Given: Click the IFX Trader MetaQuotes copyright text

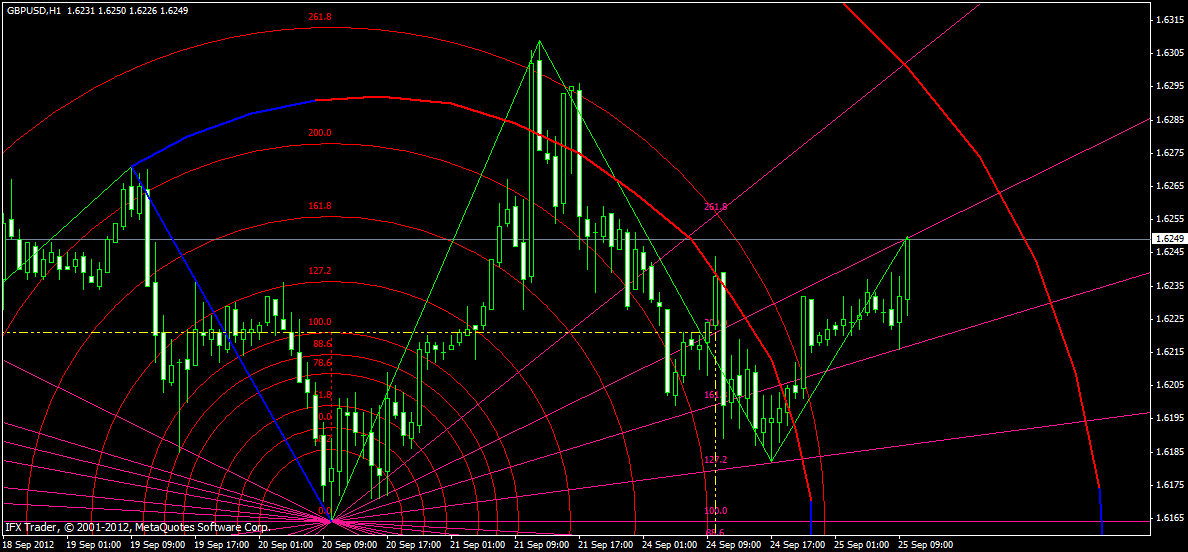Looking at the screenshot, I should click(137, 526).
